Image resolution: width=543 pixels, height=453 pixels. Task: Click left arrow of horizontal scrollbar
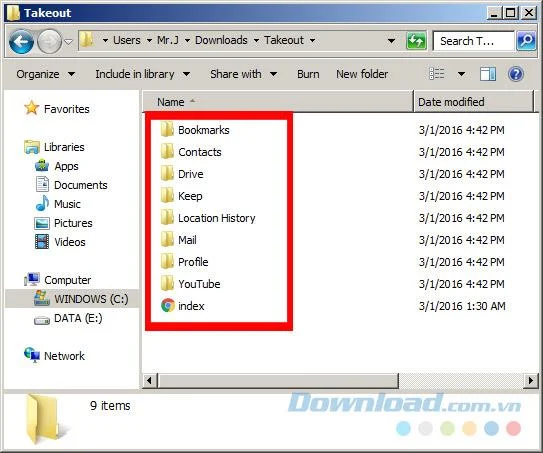[149, 381]
